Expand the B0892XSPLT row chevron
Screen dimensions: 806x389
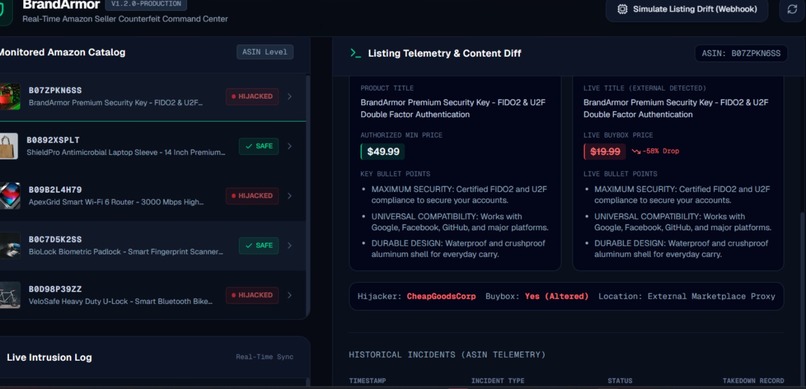[290, 146]
